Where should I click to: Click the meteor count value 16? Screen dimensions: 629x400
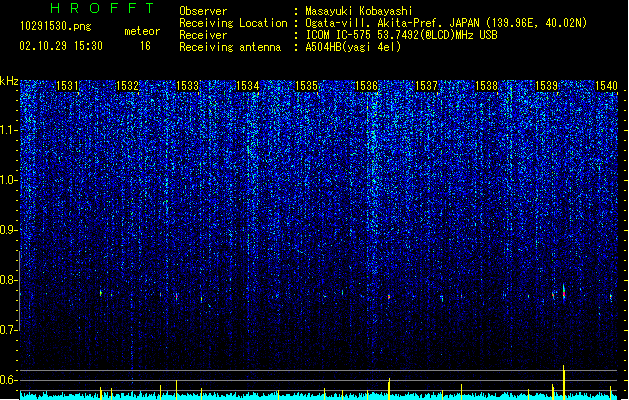[x=145, y=46]
